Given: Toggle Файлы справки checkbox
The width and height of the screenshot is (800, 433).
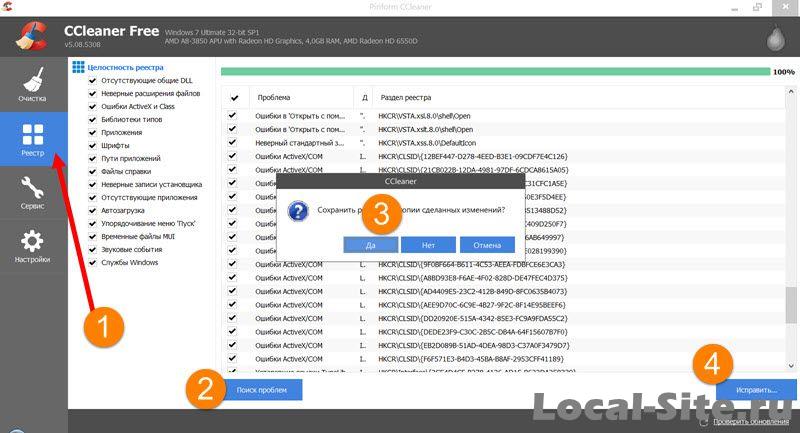Looking at the screenshot, I should coord(92,171).
